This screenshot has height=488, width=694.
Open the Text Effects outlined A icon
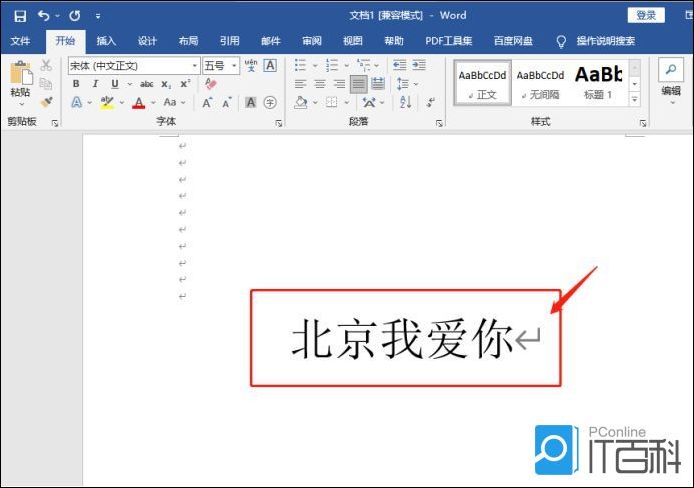click(77, 103)
